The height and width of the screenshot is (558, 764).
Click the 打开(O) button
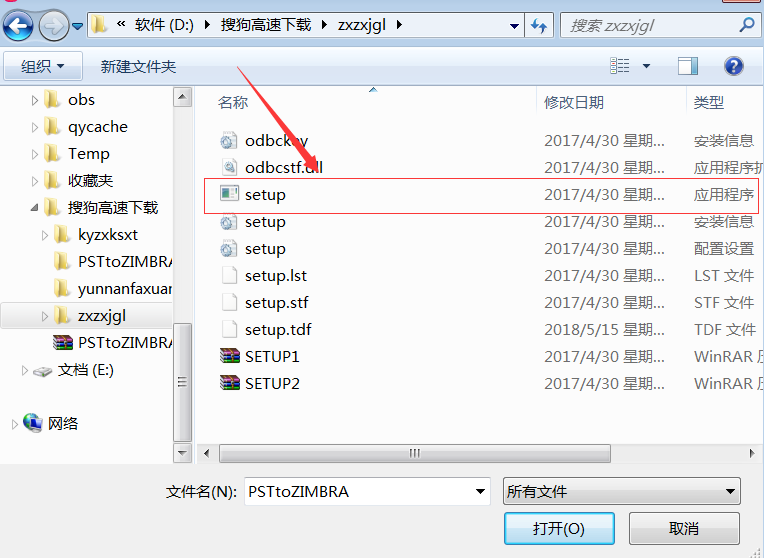point(559,528)
